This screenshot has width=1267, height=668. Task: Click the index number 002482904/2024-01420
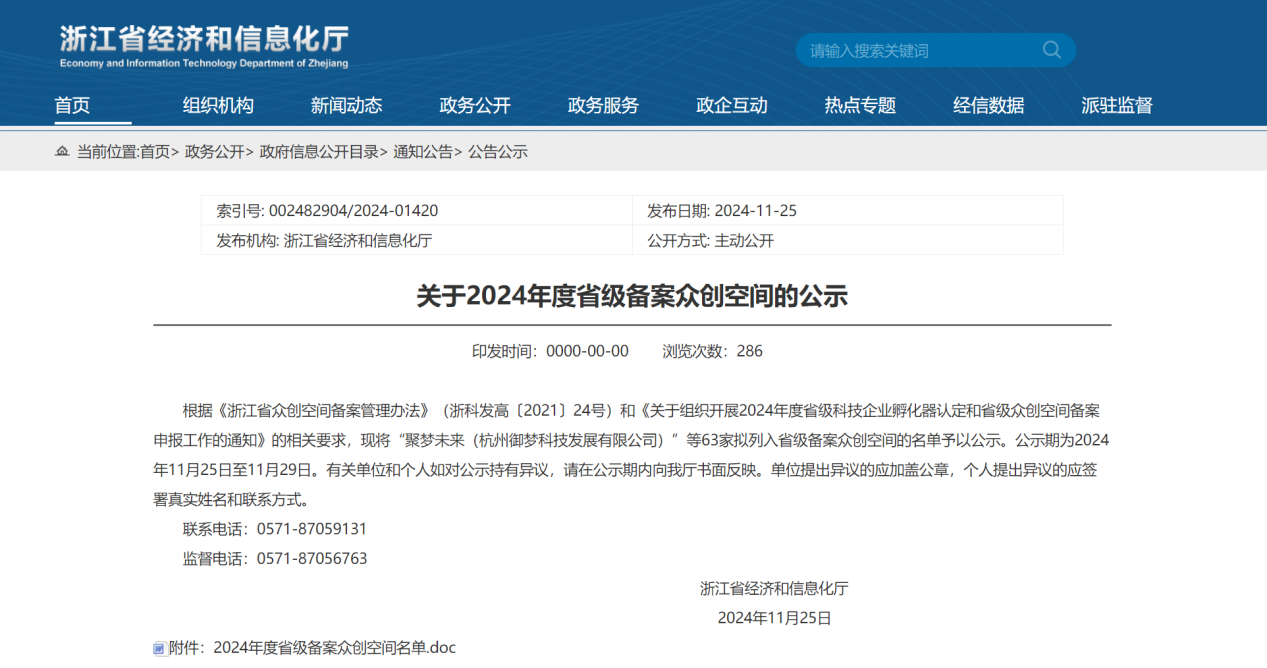[353, 211]
